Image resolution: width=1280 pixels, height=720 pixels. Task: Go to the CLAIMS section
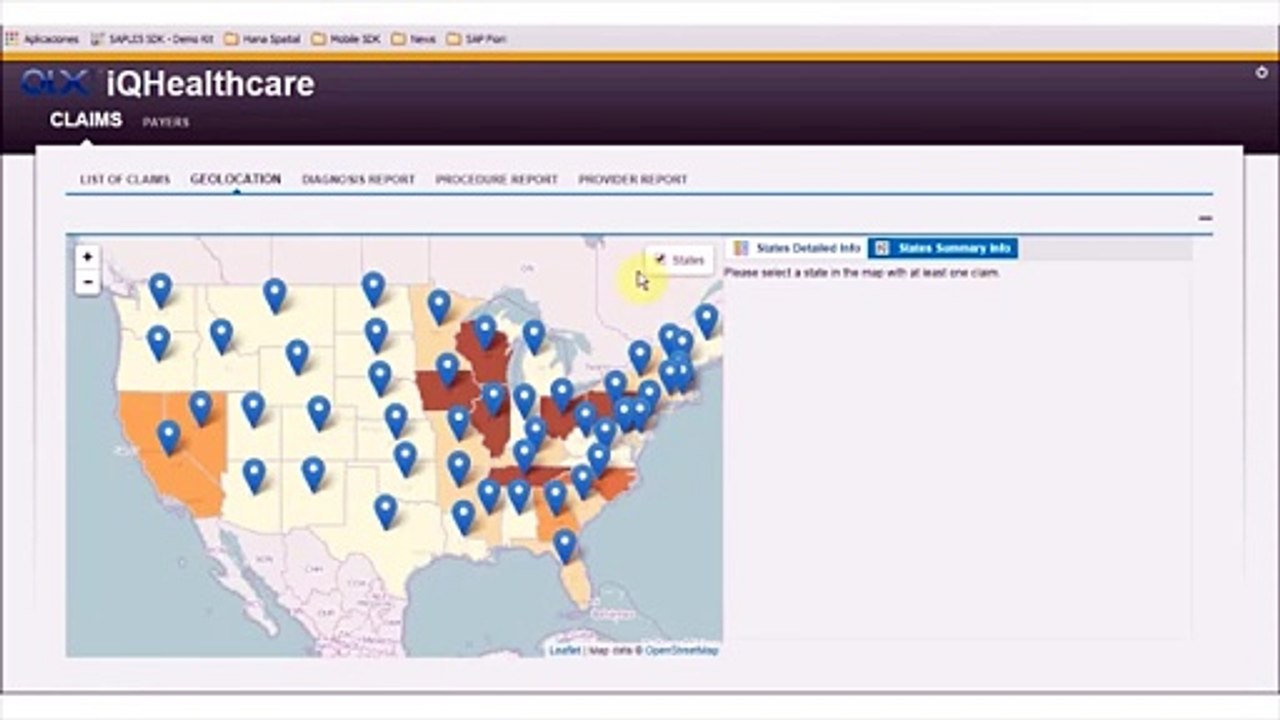tap(86, 120)
